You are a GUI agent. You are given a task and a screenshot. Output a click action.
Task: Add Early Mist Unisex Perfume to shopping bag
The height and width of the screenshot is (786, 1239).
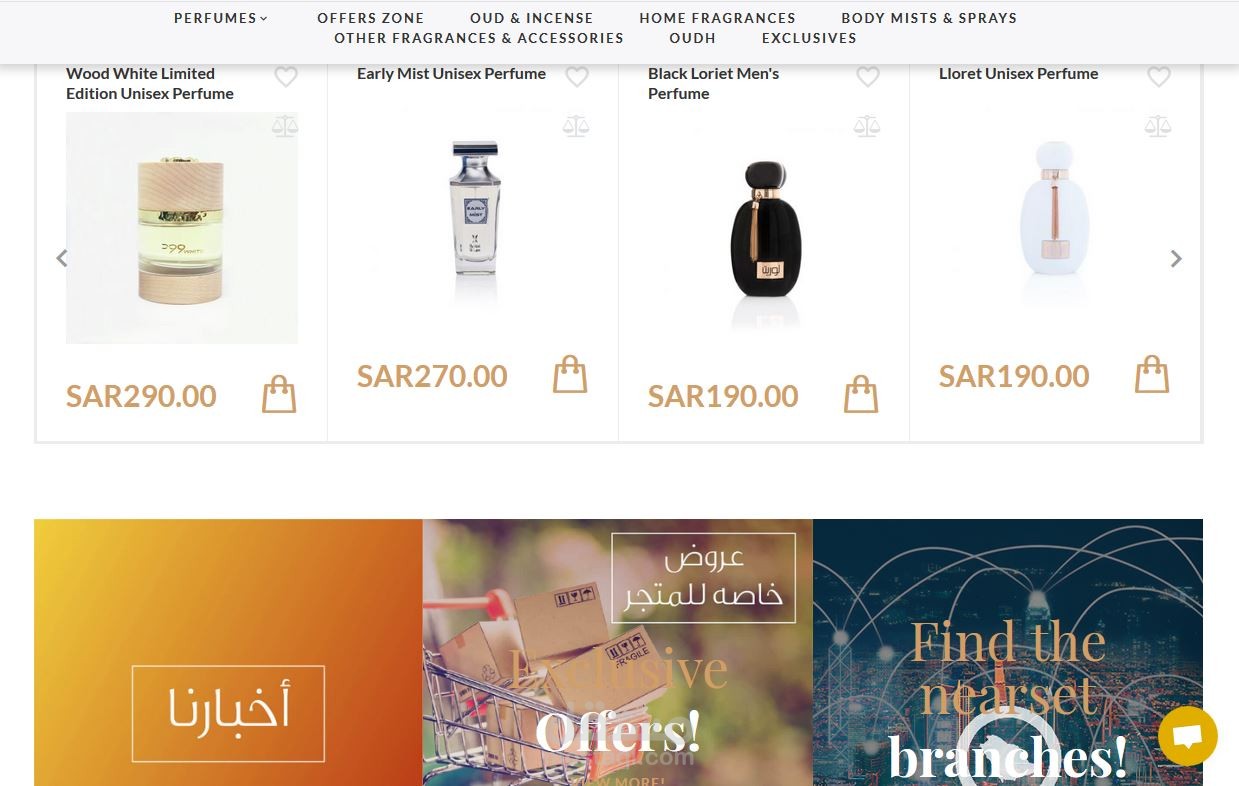point(570,375)
